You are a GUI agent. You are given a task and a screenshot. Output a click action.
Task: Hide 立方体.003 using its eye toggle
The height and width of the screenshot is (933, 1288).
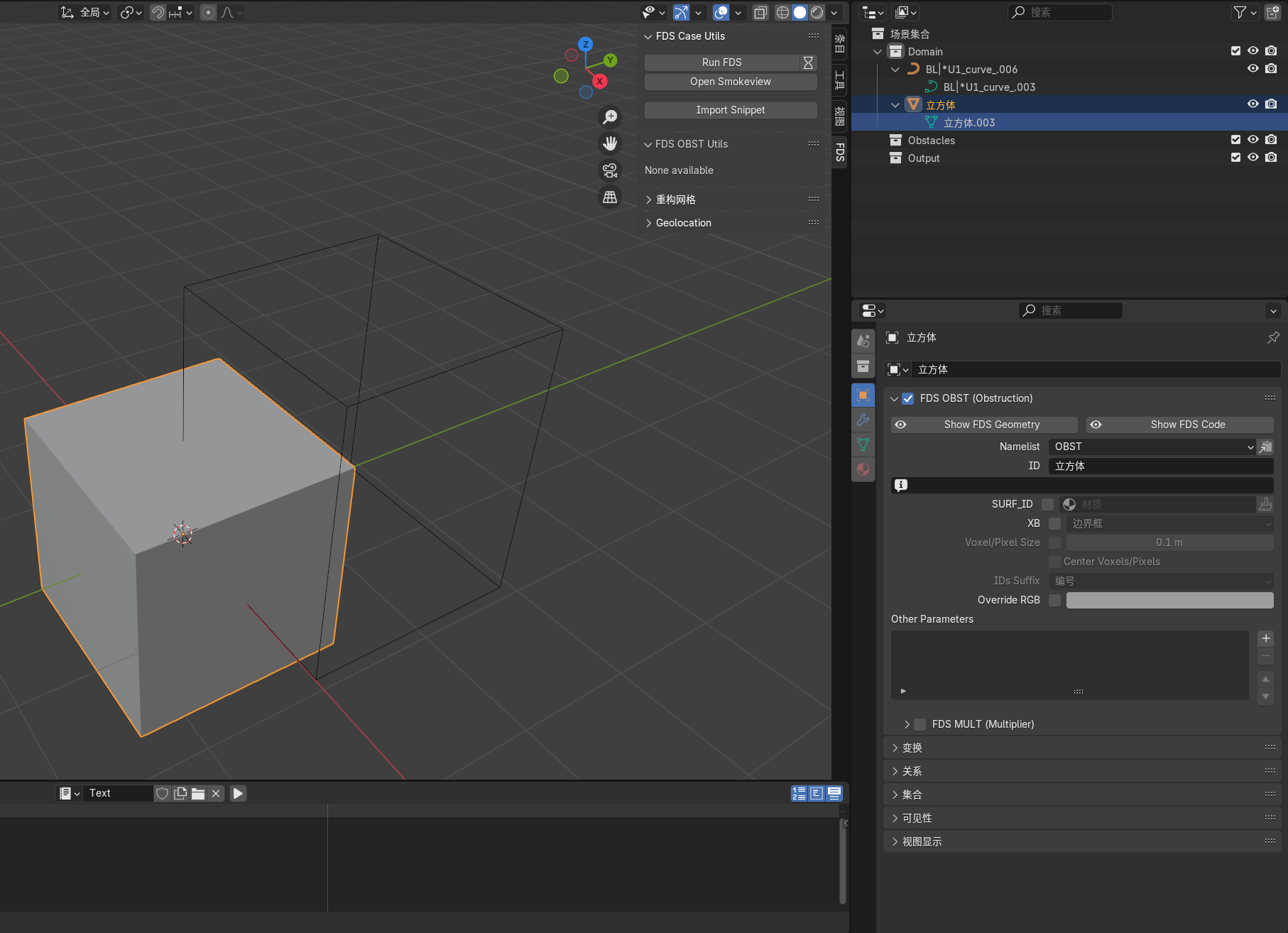1252,121
